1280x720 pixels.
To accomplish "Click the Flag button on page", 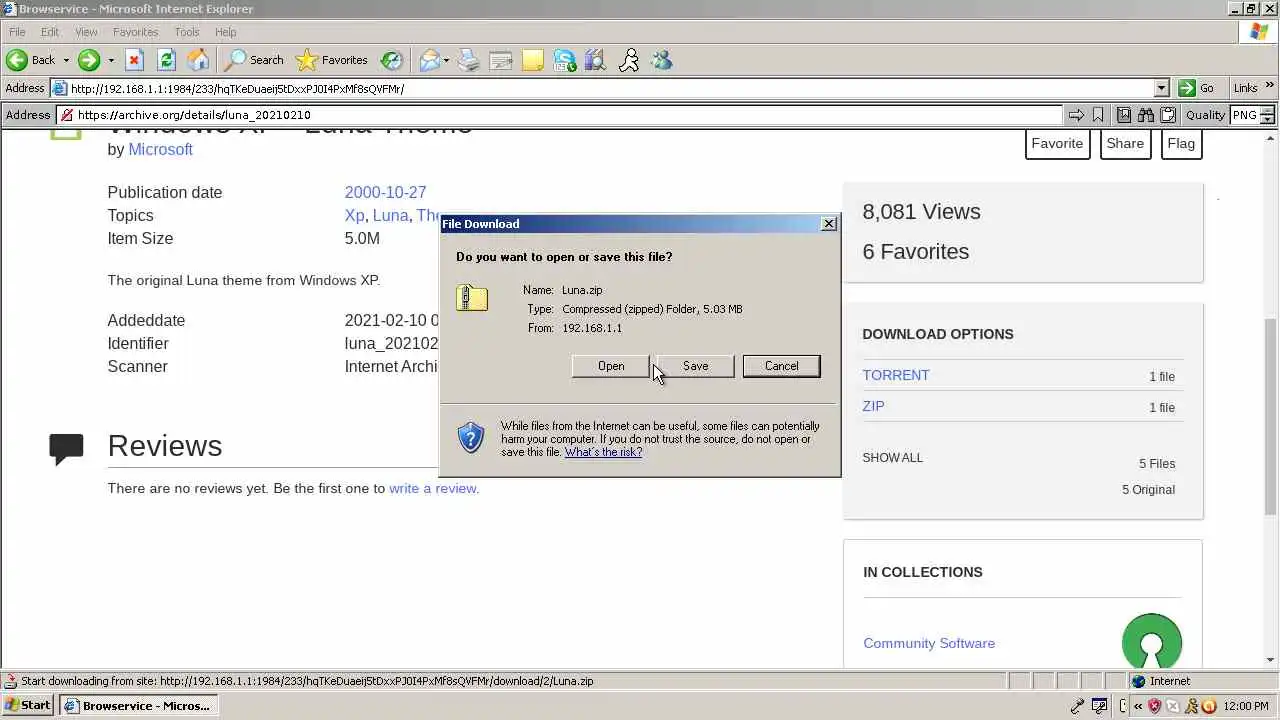I will (x=1181, y=143).
